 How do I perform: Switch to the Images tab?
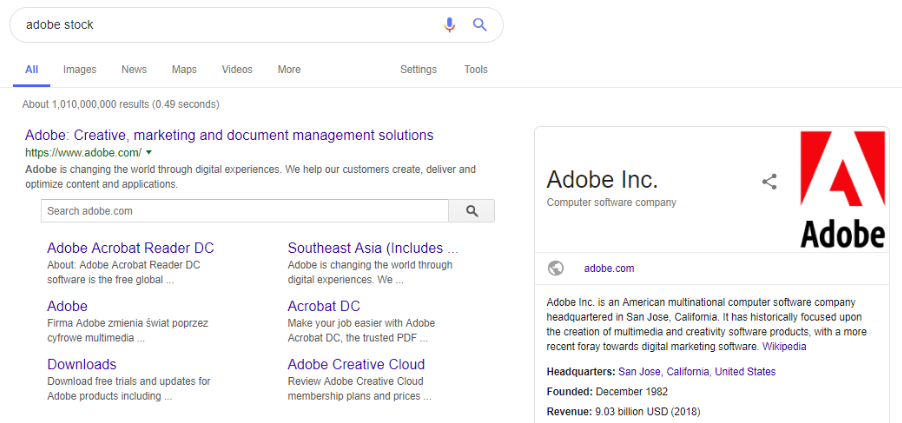pyautogui.click(x=79, y=70)
